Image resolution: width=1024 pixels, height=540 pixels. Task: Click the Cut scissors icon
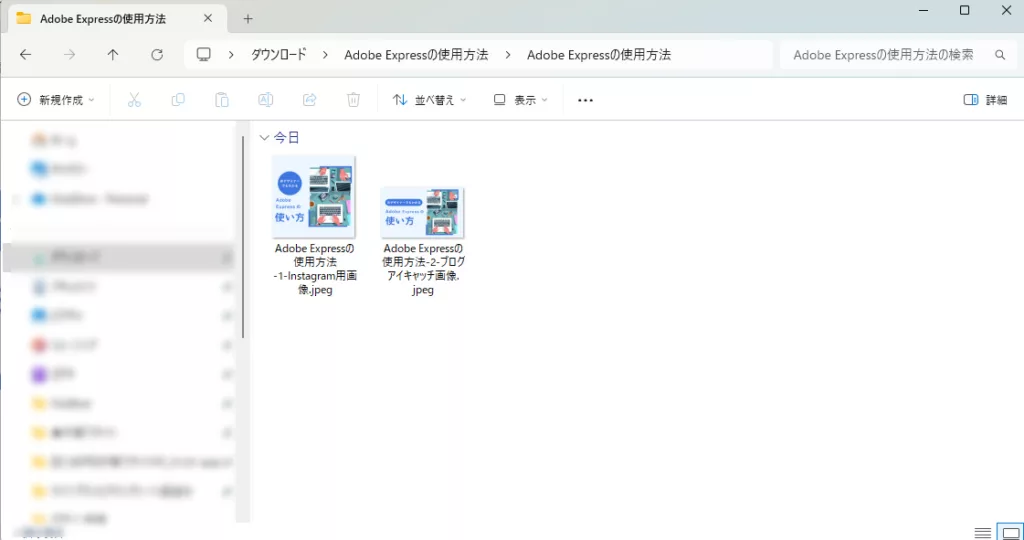135,100
